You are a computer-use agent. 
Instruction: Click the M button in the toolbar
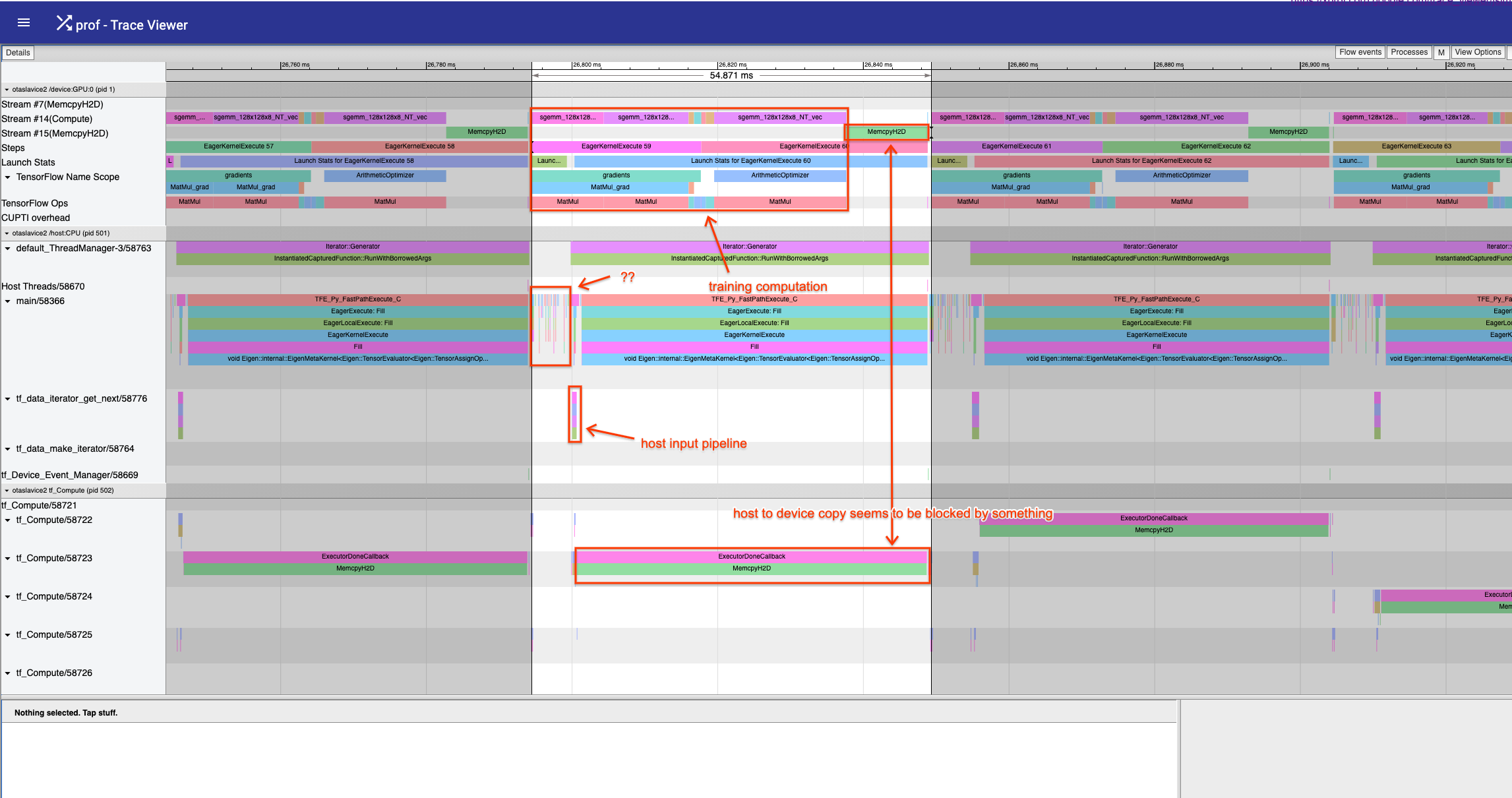[x=1441, y=52]
